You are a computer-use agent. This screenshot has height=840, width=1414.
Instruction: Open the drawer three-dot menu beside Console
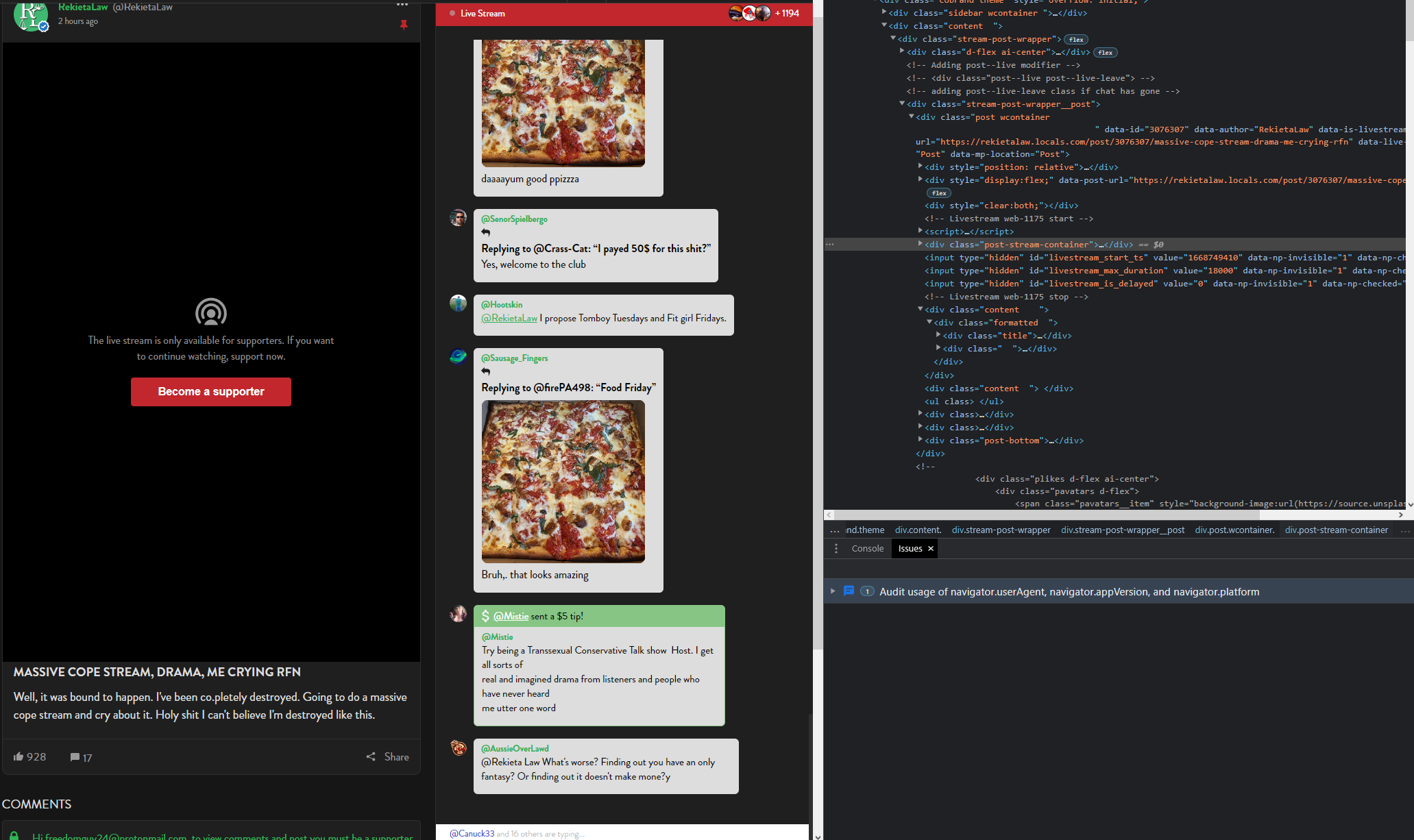[836, 548]
